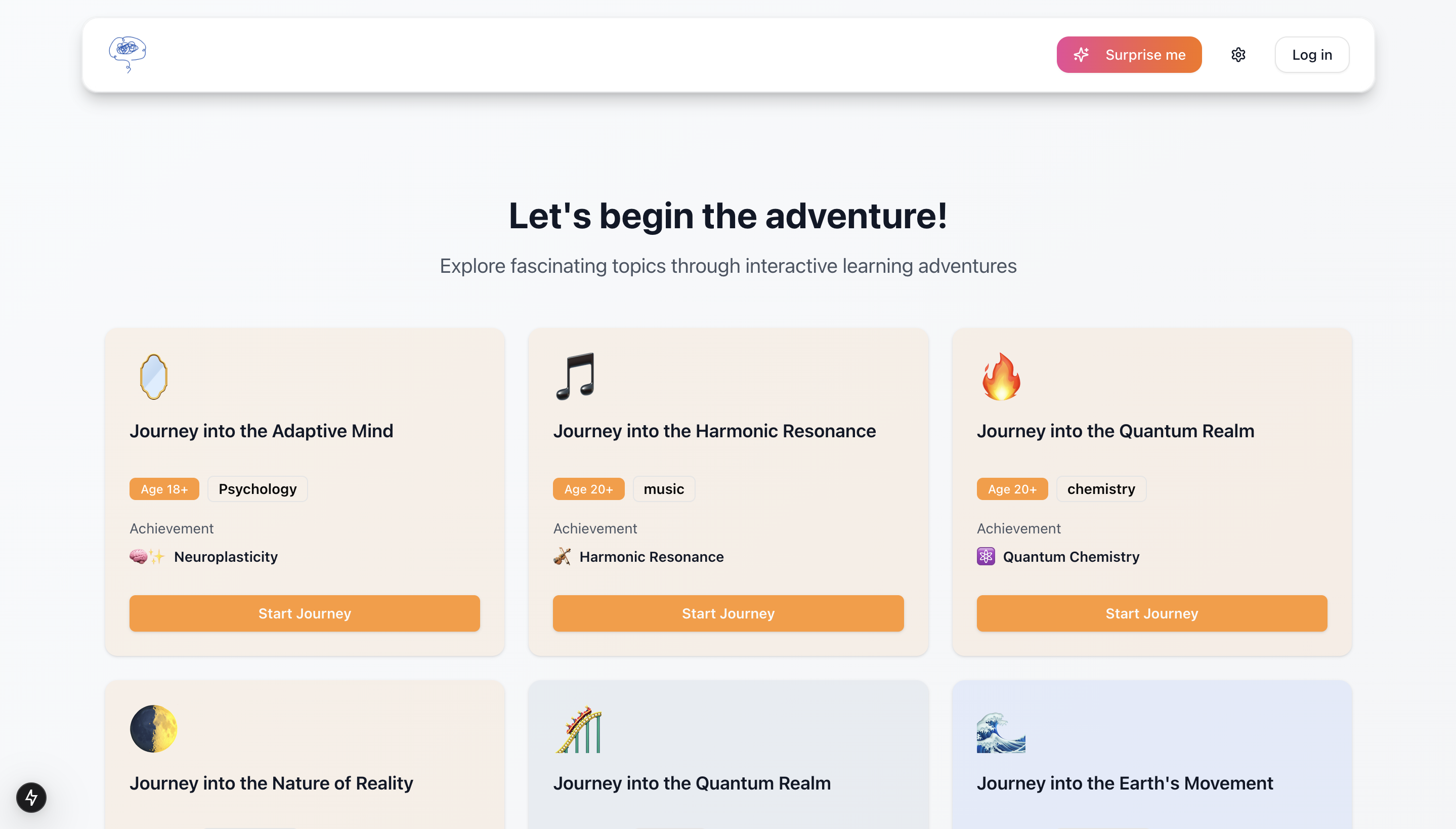
Task: Click the brain logo in header
Action: click(127, 54)
